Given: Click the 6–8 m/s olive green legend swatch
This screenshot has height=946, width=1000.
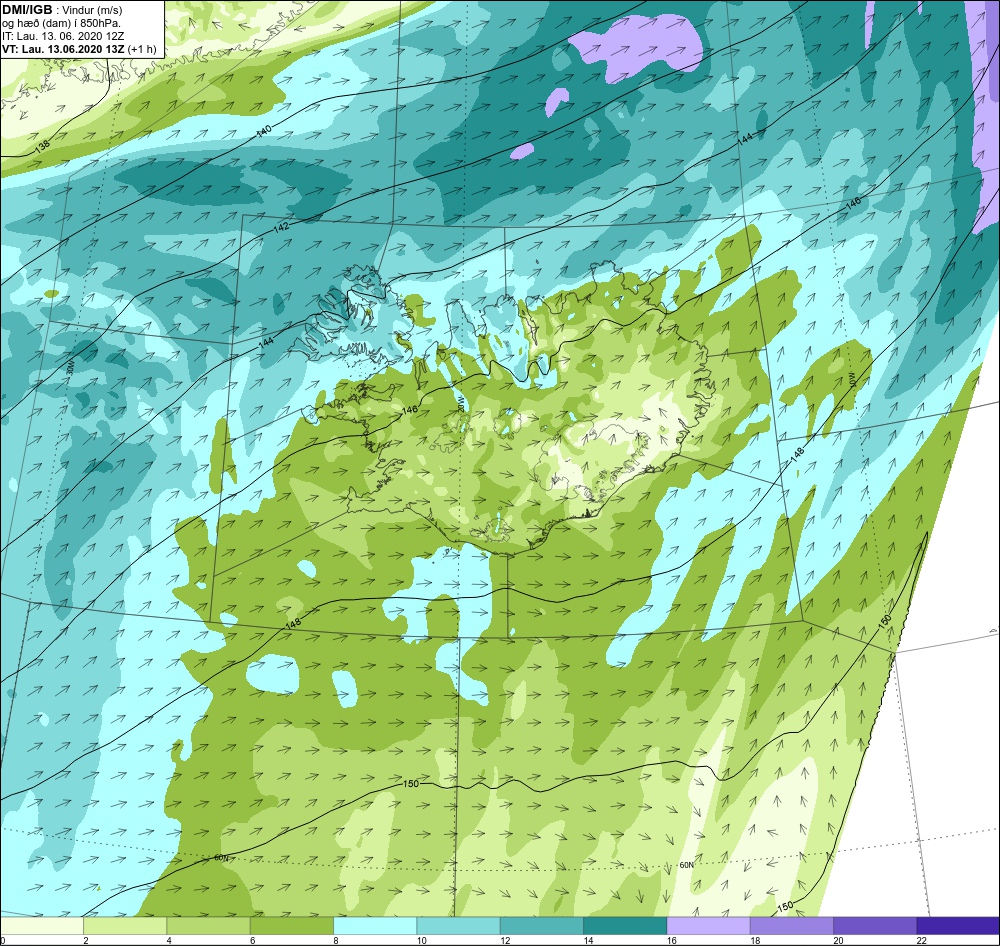Looking at the screenshot, I should pos(291,925).
